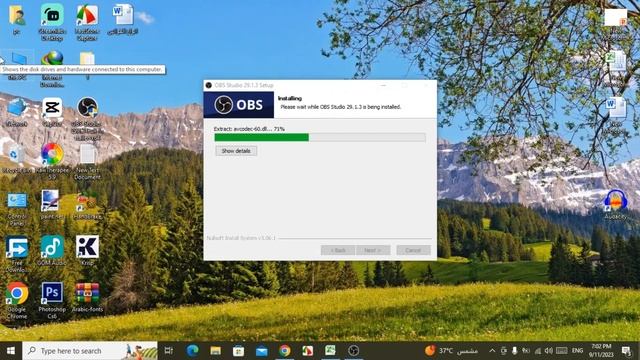Screen dimensions: 640x360
Task: Click the disabled Cancel button in setup
Action: pos(413,250)
